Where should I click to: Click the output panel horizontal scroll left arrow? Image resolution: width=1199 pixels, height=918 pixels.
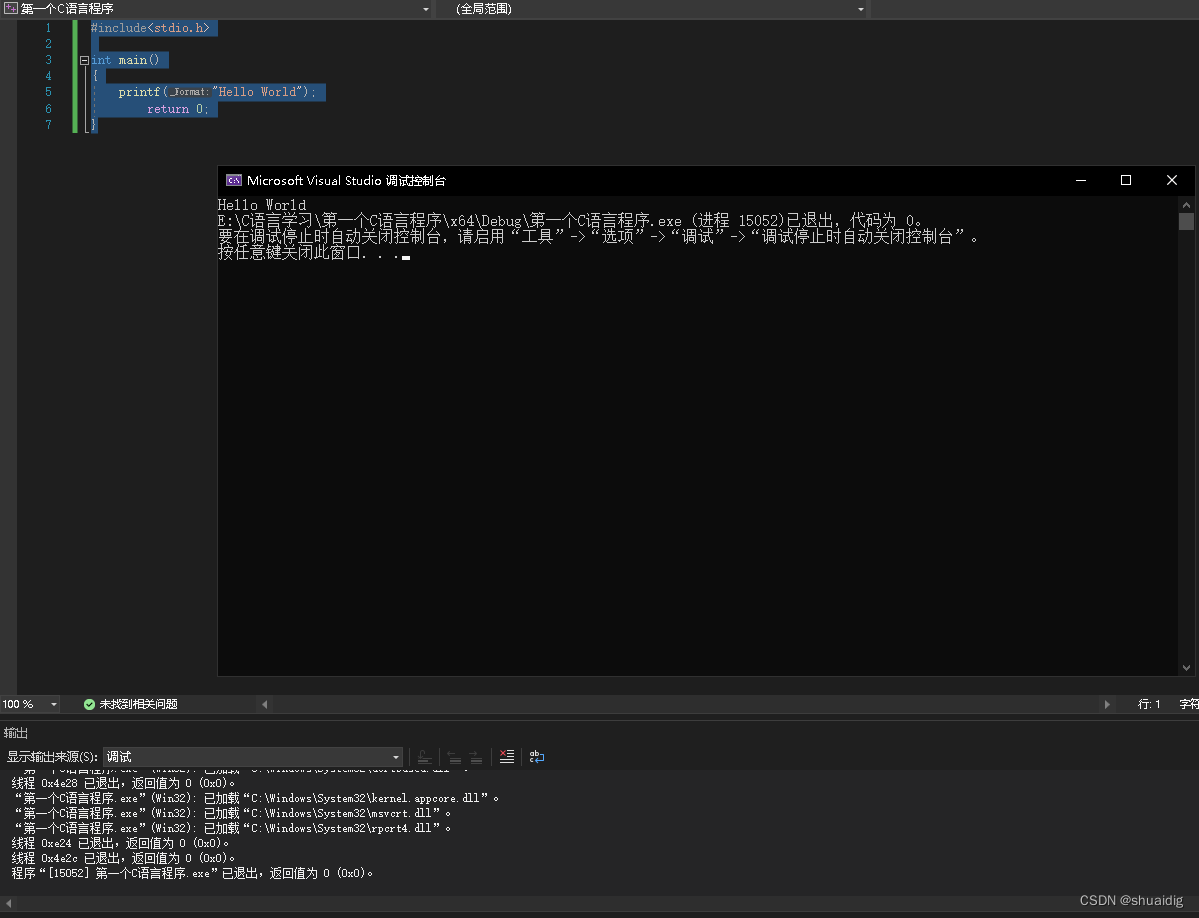8,903
